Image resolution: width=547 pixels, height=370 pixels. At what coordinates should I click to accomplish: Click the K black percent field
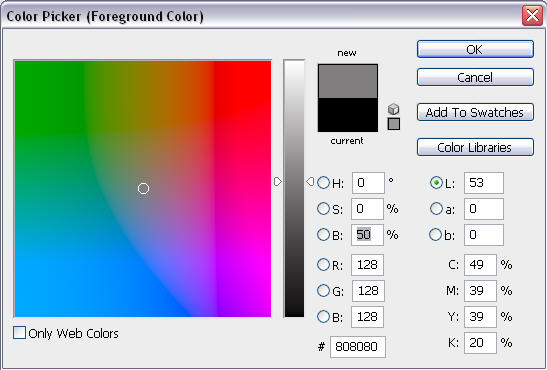point(480,343)
